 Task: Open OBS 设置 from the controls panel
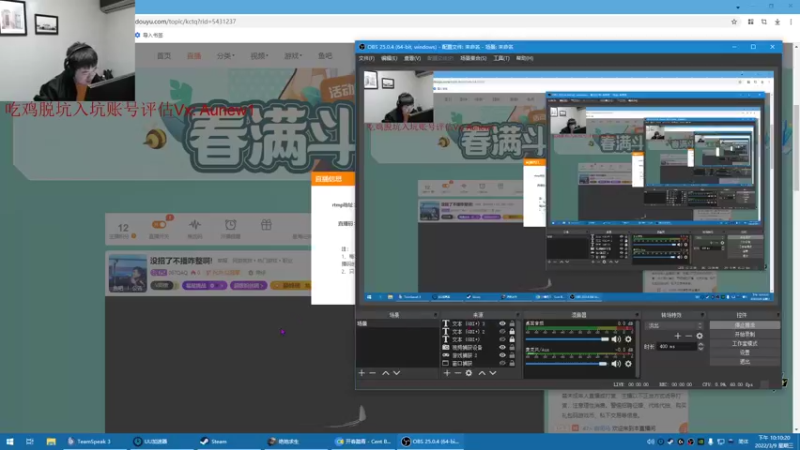click(x=745, y=353)
